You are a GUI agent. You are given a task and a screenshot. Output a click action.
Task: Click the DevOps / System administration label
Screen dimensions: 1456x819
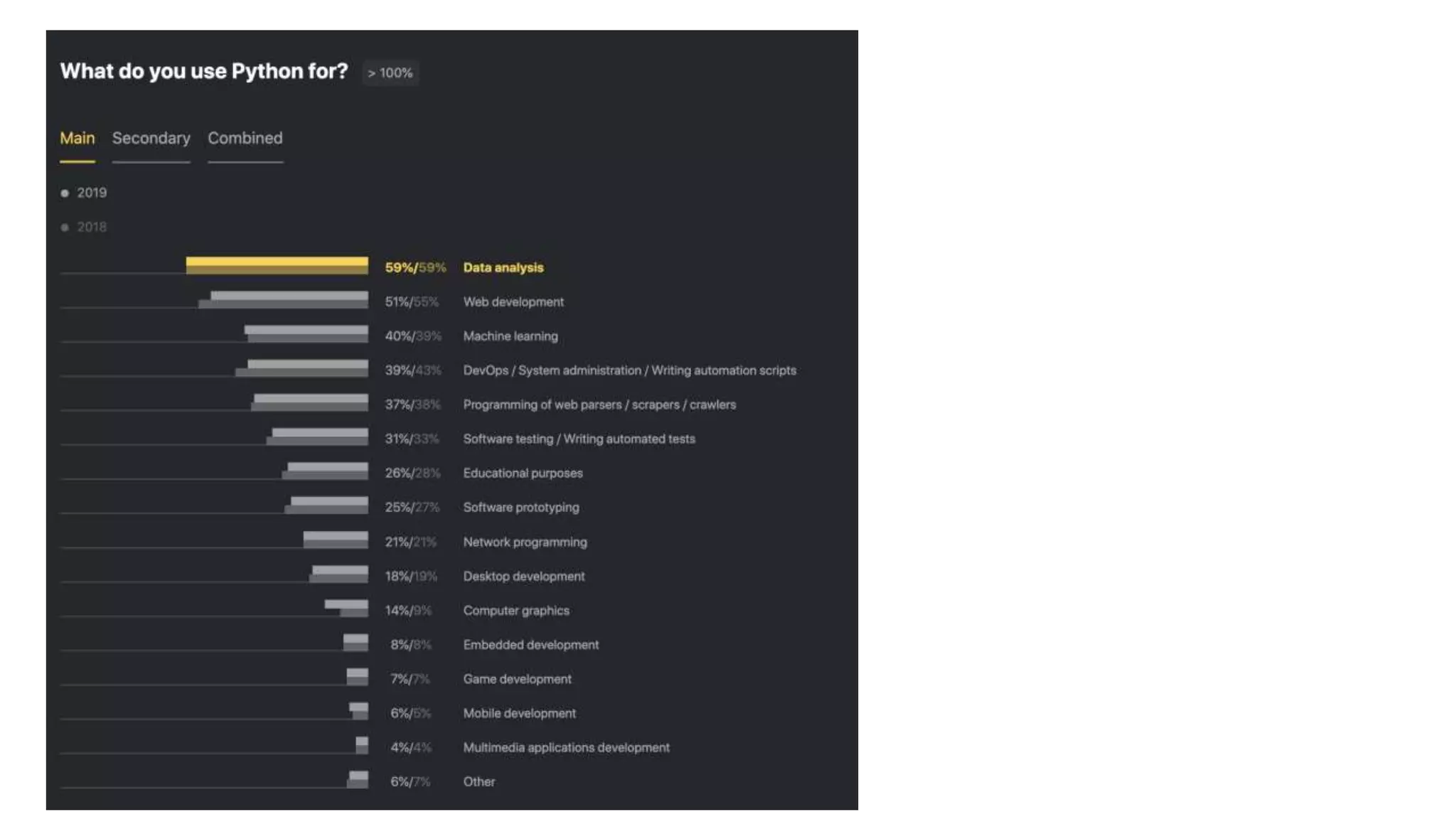[629, 370]
